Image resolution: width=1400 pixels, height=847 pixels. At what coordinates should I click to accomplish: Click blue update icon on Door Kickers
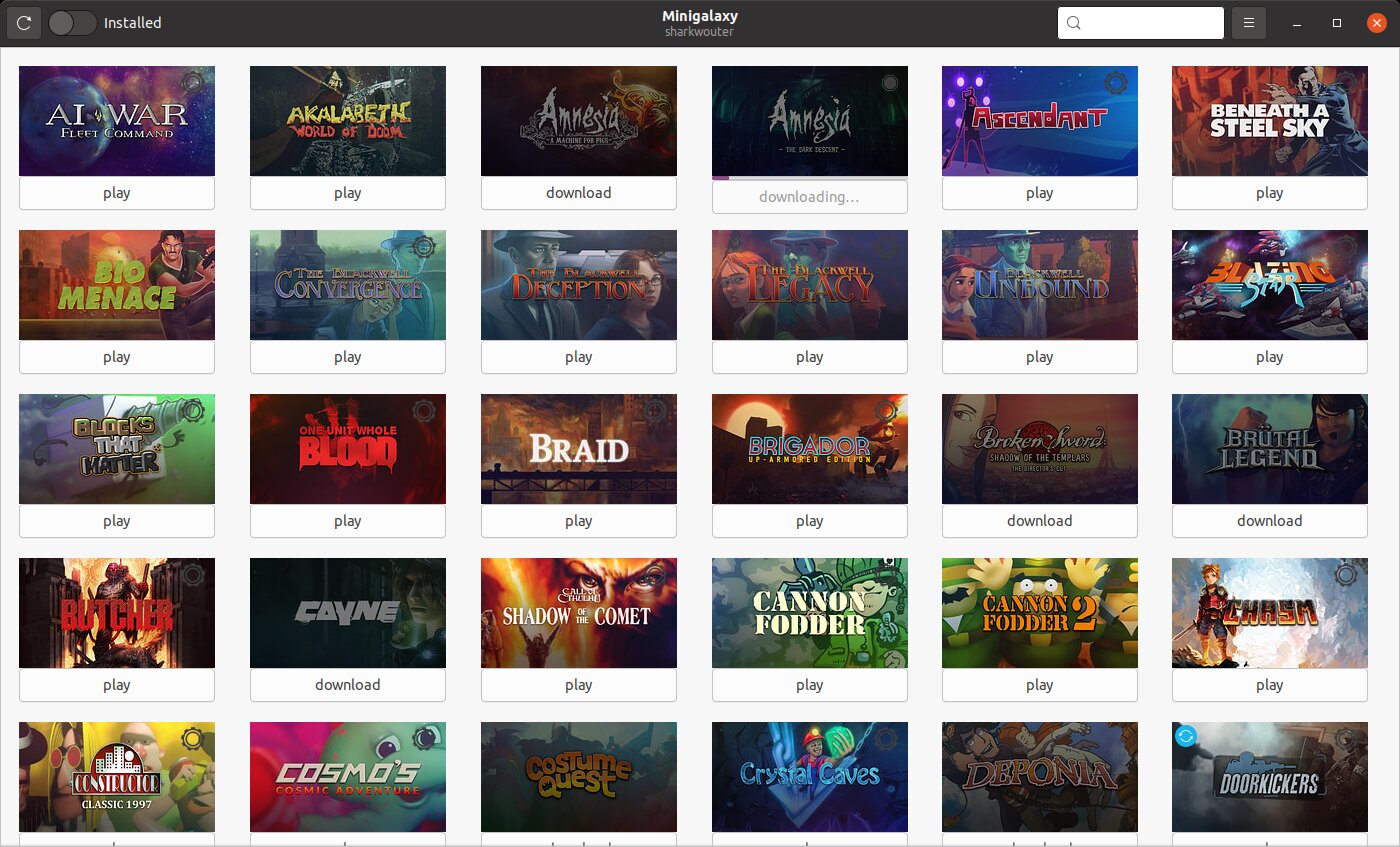coord(1186,737)
